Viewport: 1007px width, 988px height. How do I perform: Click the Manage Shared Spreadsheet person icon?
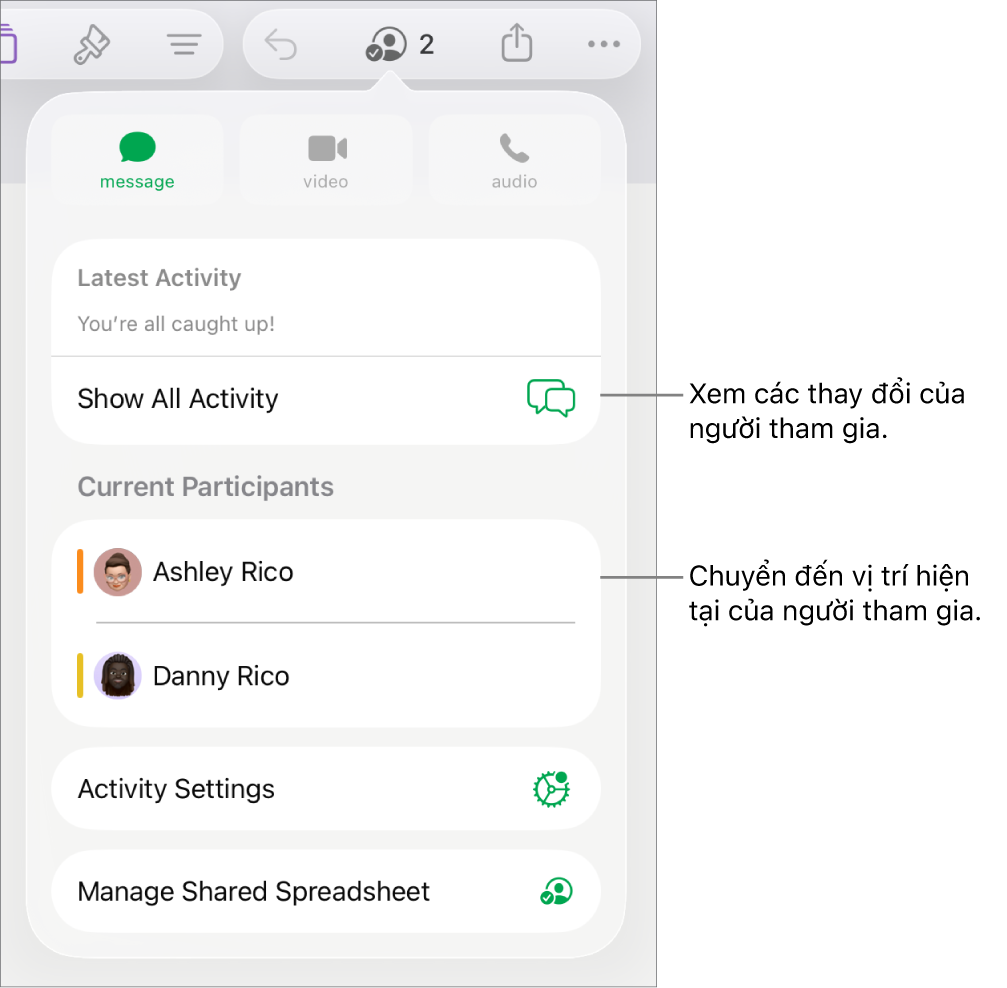click(x=556, y=892)
